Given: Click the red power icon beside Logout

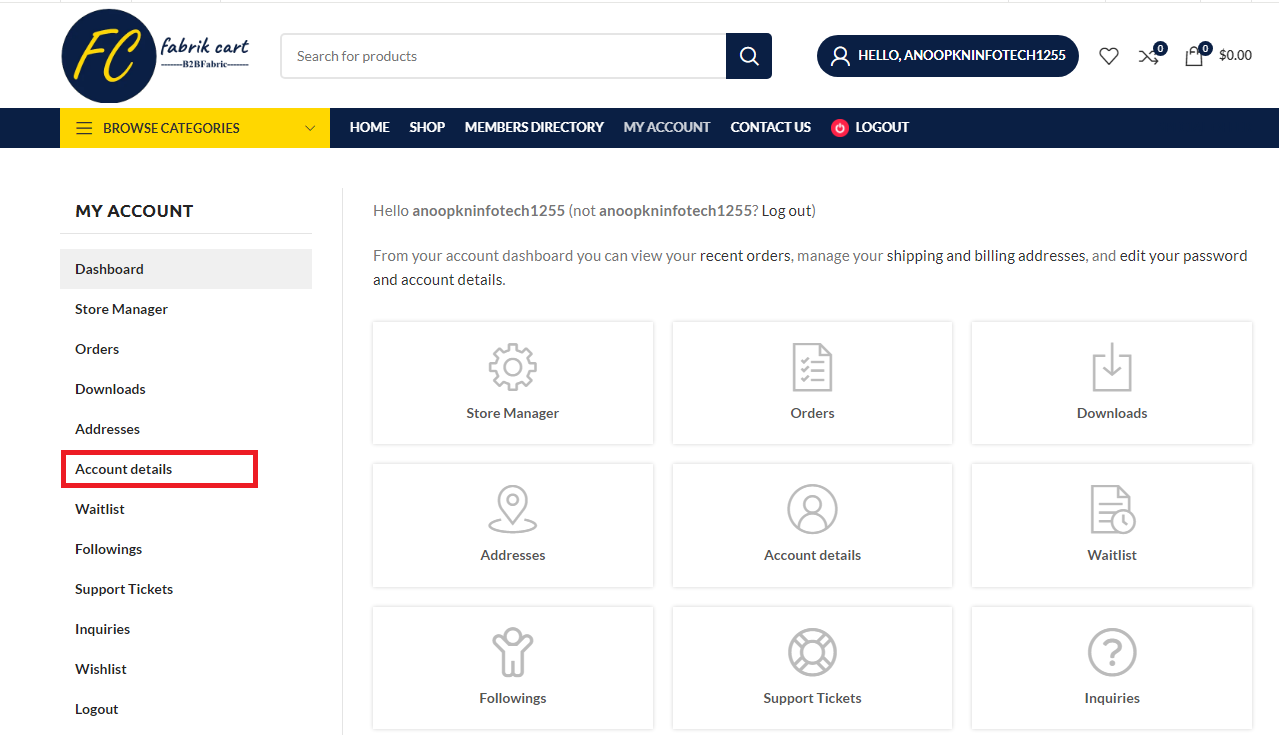Looking at the screenshot, I should tap(840, 127).
